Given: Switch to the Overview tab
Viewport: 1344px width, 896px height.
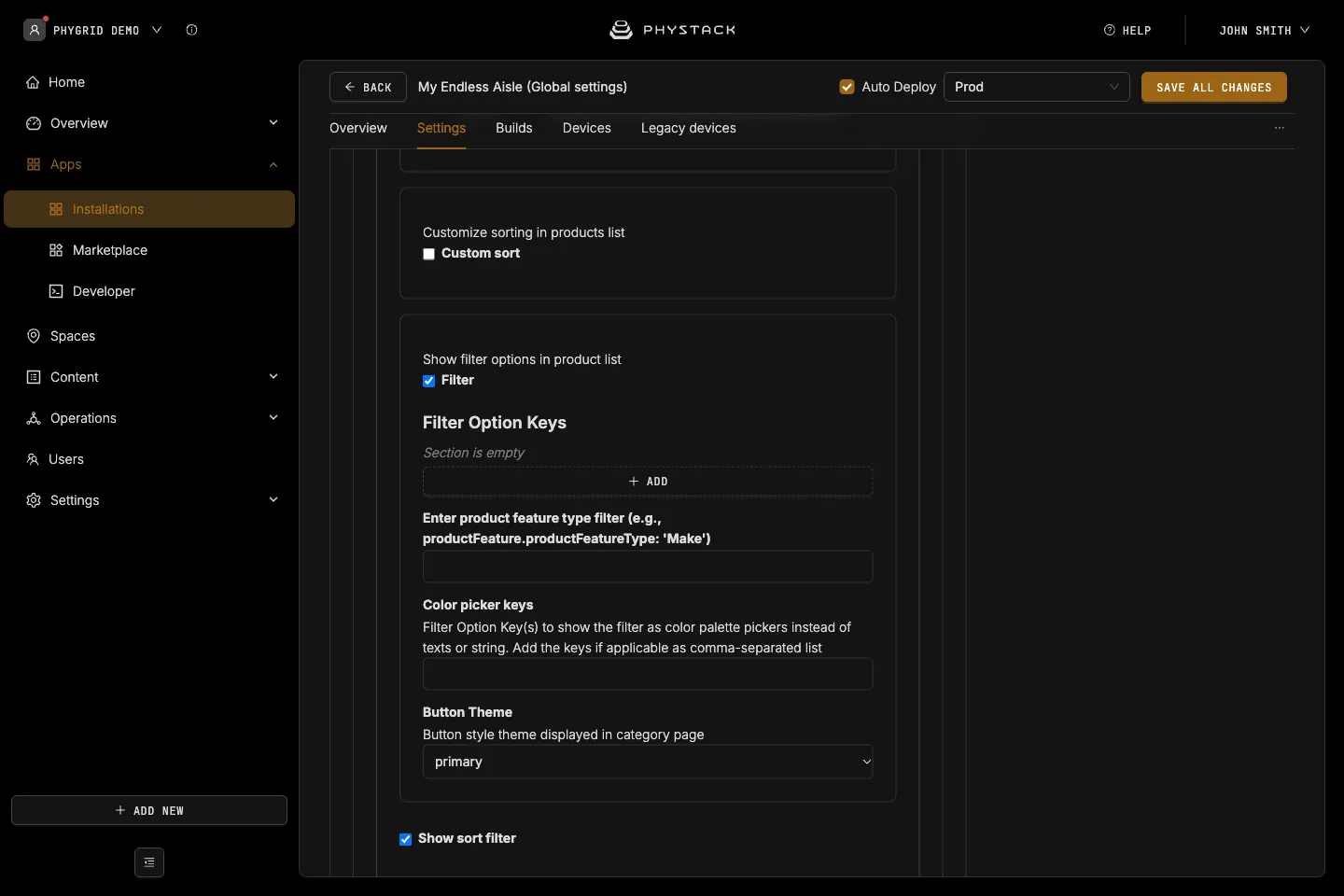Looking at the screenshot, I should click(x=358, y=128).
